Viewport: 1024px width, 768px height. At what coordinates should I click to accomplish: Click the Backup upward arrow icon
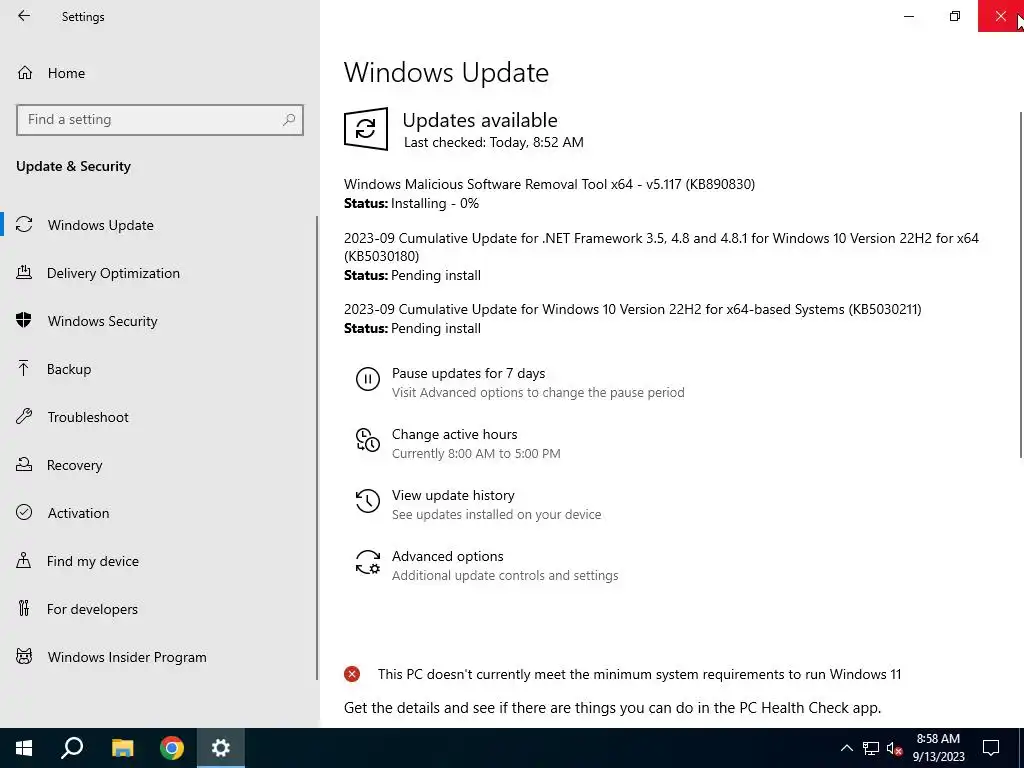pyautogui.click(x=24, y=368)
